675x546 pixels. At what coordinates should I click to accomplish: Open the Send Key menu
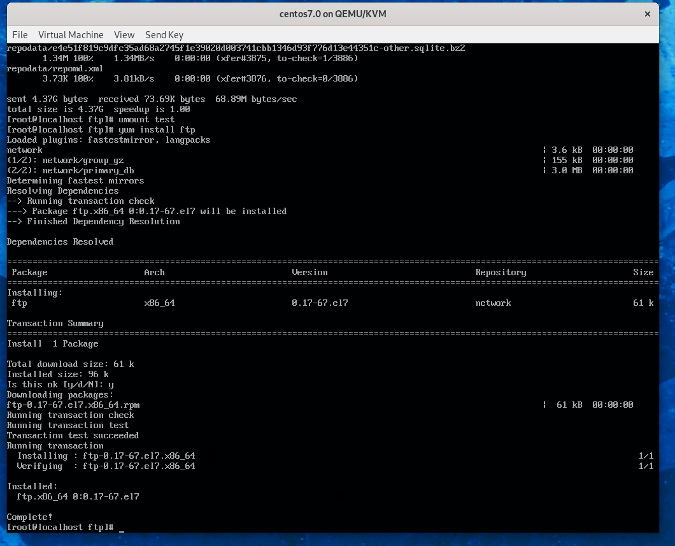click(x=164, y=34)
